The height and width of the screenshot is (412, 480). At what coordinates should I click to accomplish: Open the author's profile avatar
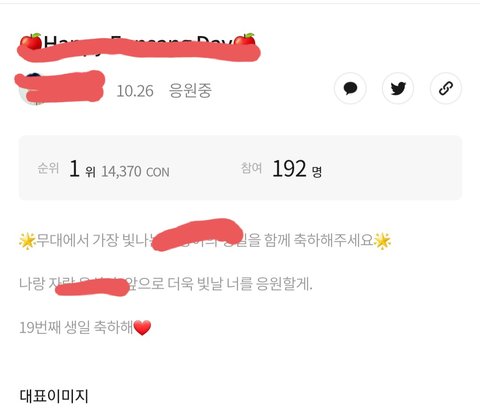30,89
